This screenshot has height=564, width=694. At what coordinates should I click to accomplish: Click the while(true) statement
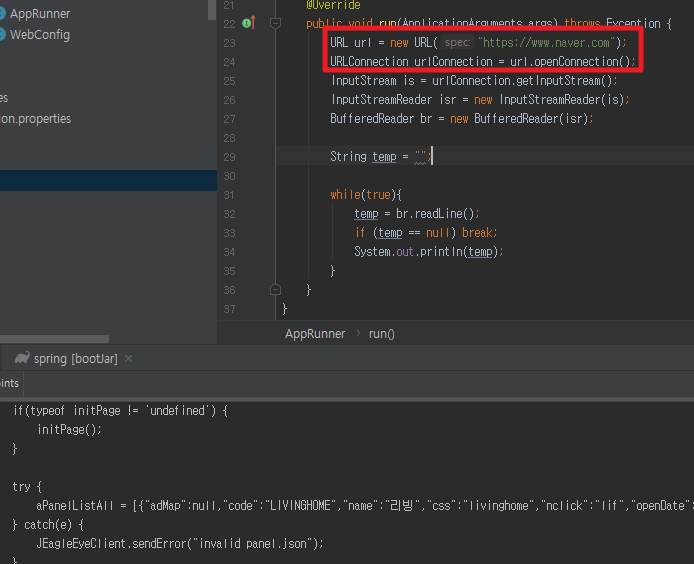(x=366, y=195)
